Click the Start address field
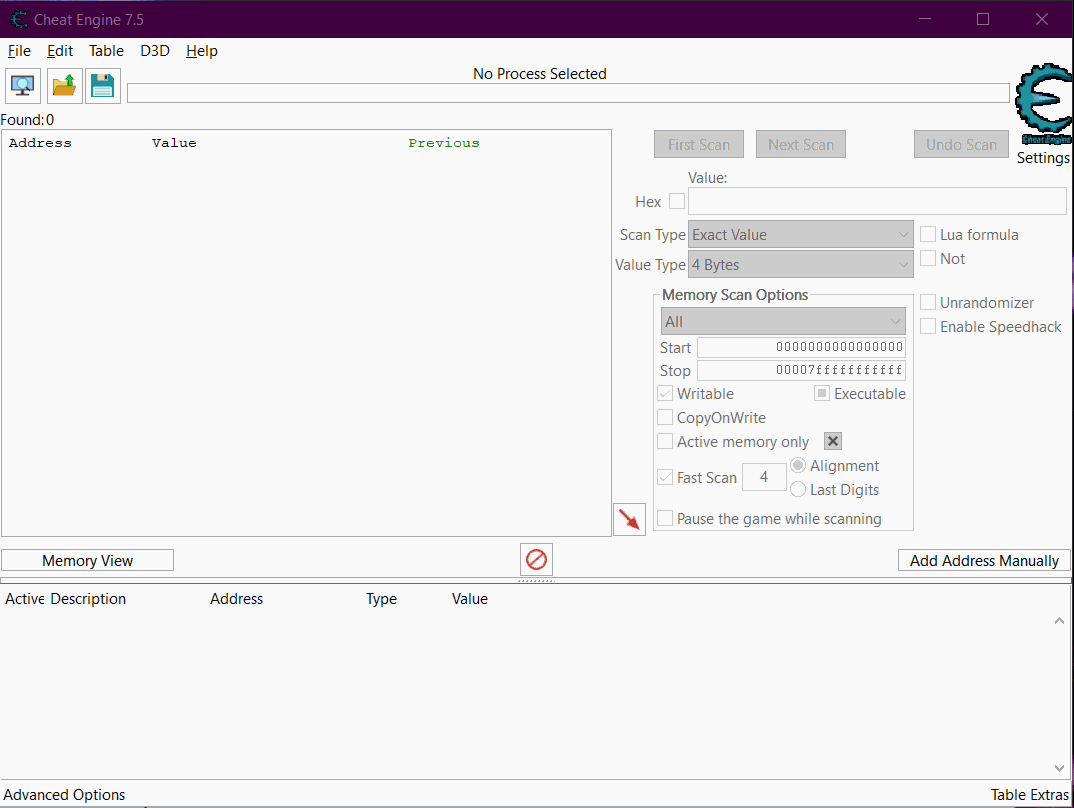Viewport: 1074px width, 808px height. (801, 347)
